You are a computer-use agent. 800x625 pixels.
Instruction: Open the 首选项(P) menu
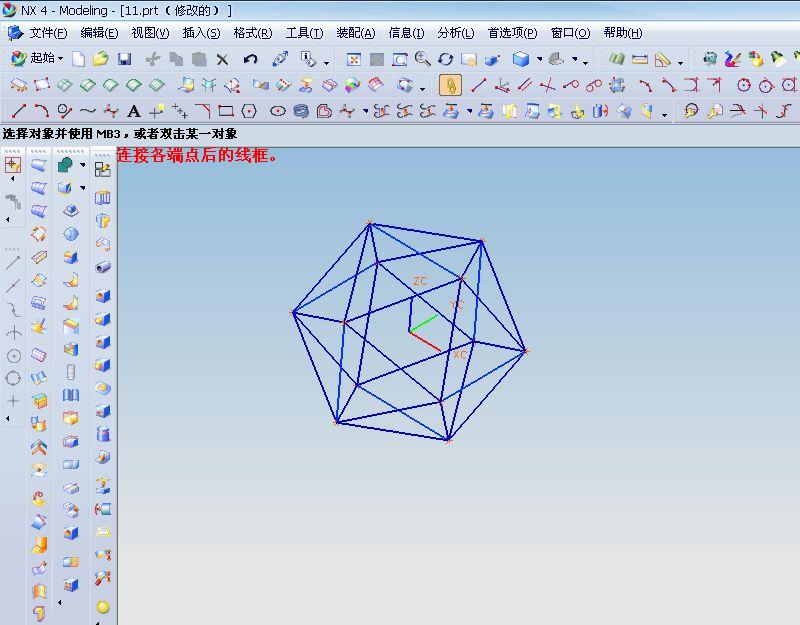point(512,33)
